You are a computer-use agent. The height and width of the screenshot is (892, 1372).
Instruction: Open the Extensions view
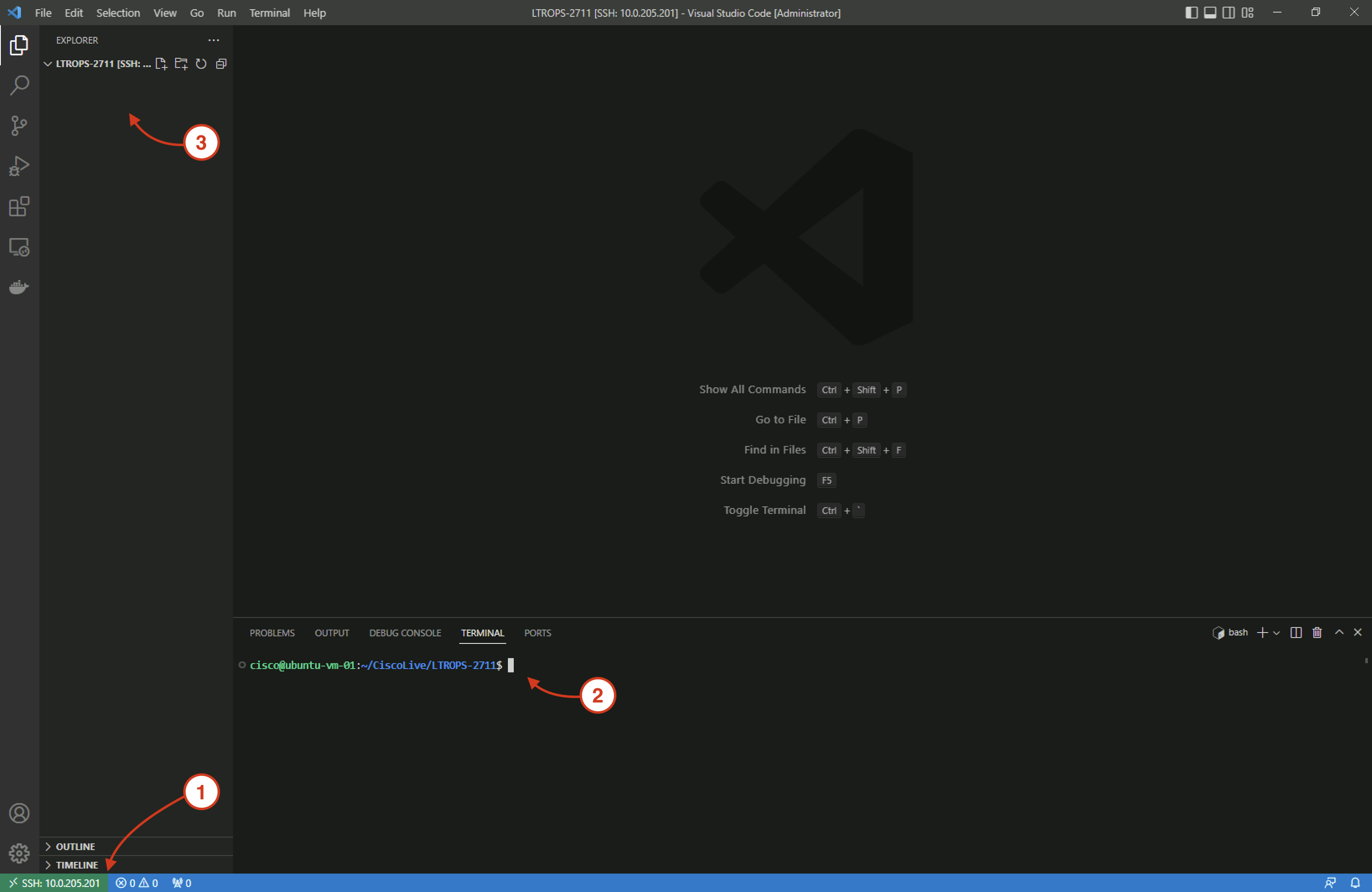pyautogui.click(x=19, y=206)
